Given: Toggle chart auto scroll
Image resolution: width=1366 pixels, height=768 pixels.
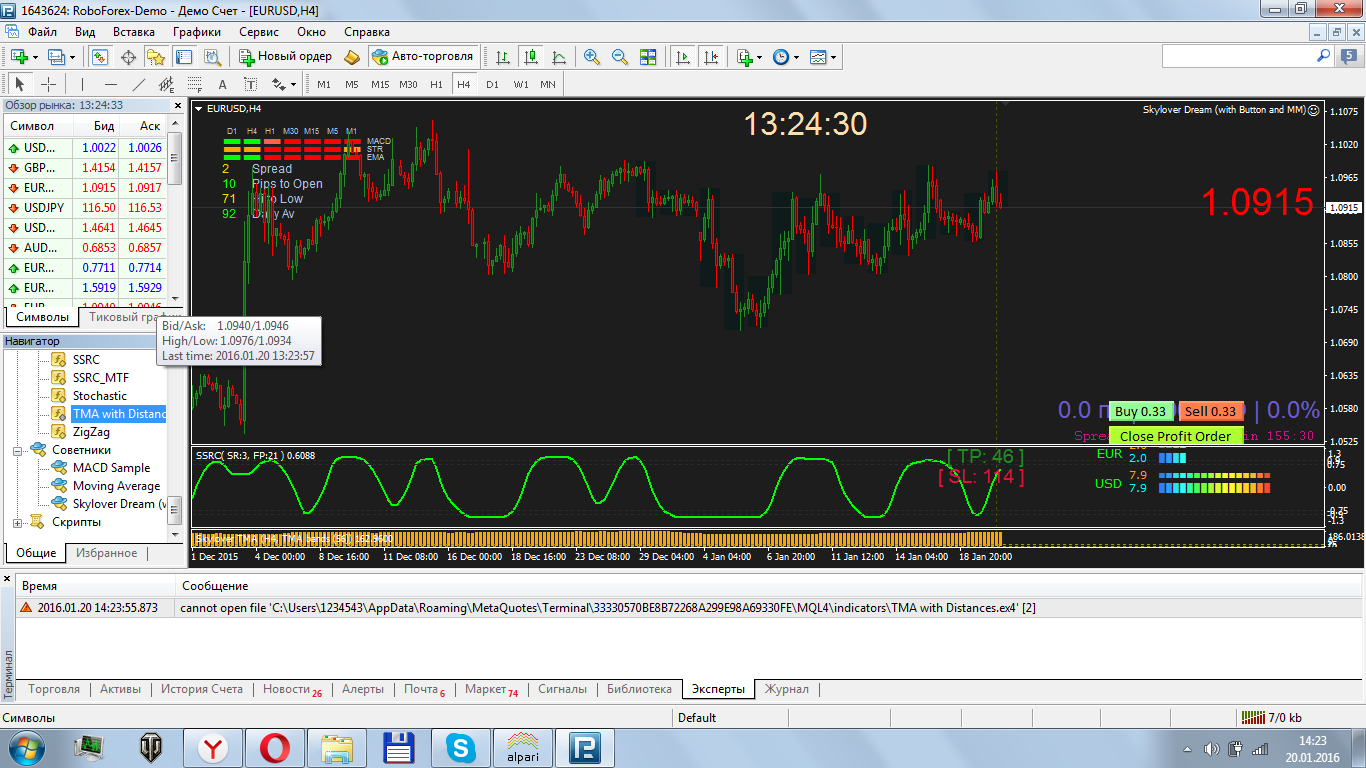Looking at the screenshot, I should [x=684, y=57].
